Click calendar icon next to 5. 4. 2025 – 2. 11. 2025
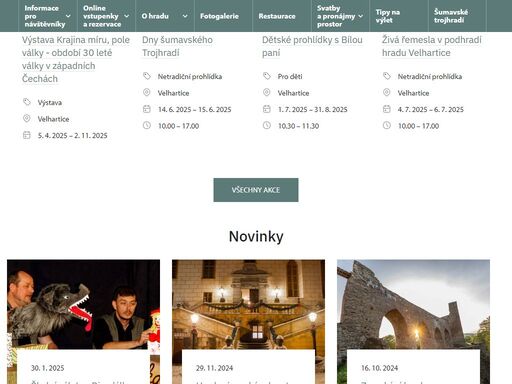The height and width of the screenshot is (384, 512). point(27,135)
